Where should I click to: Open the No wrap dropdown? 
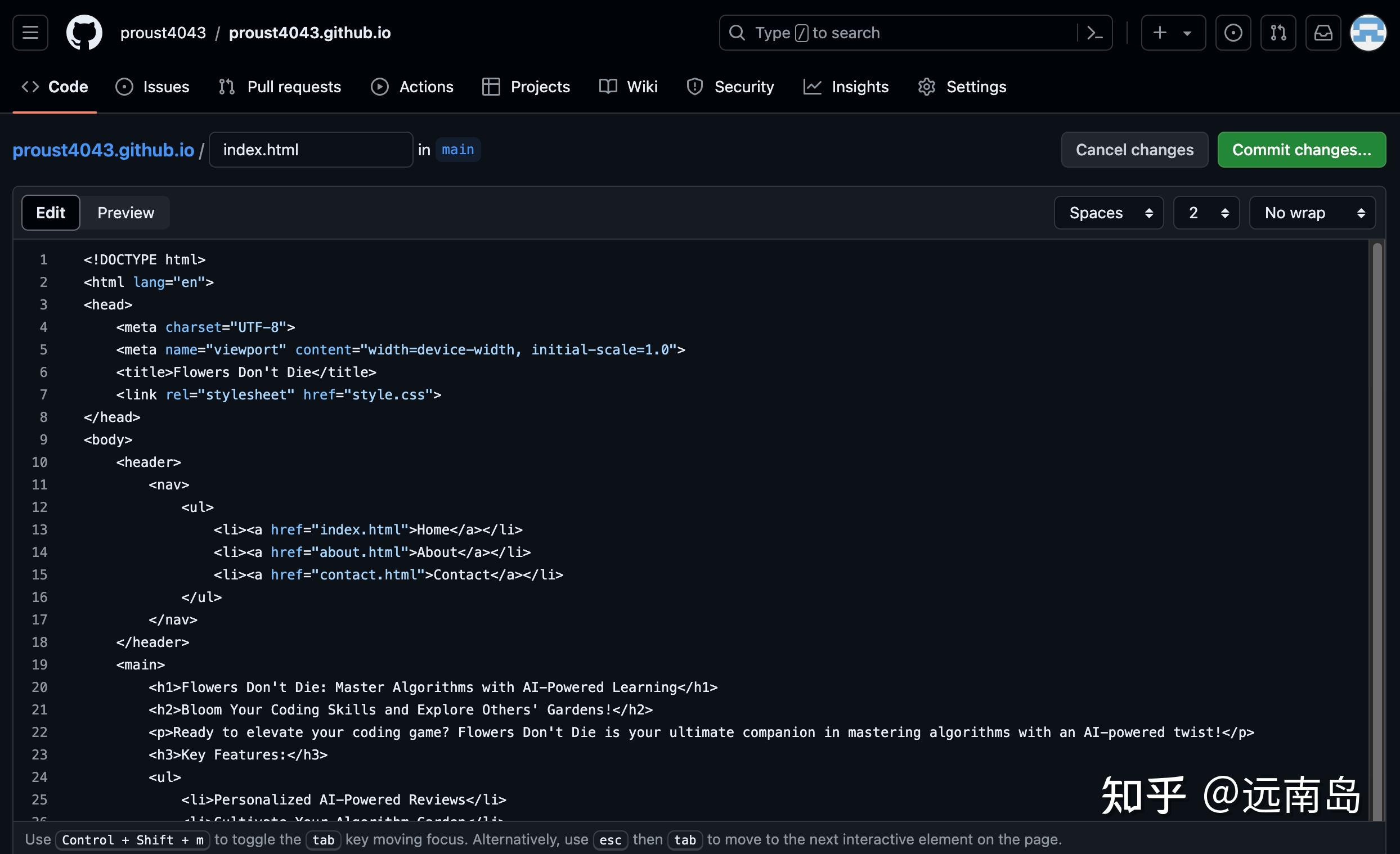pos(1311,213)
